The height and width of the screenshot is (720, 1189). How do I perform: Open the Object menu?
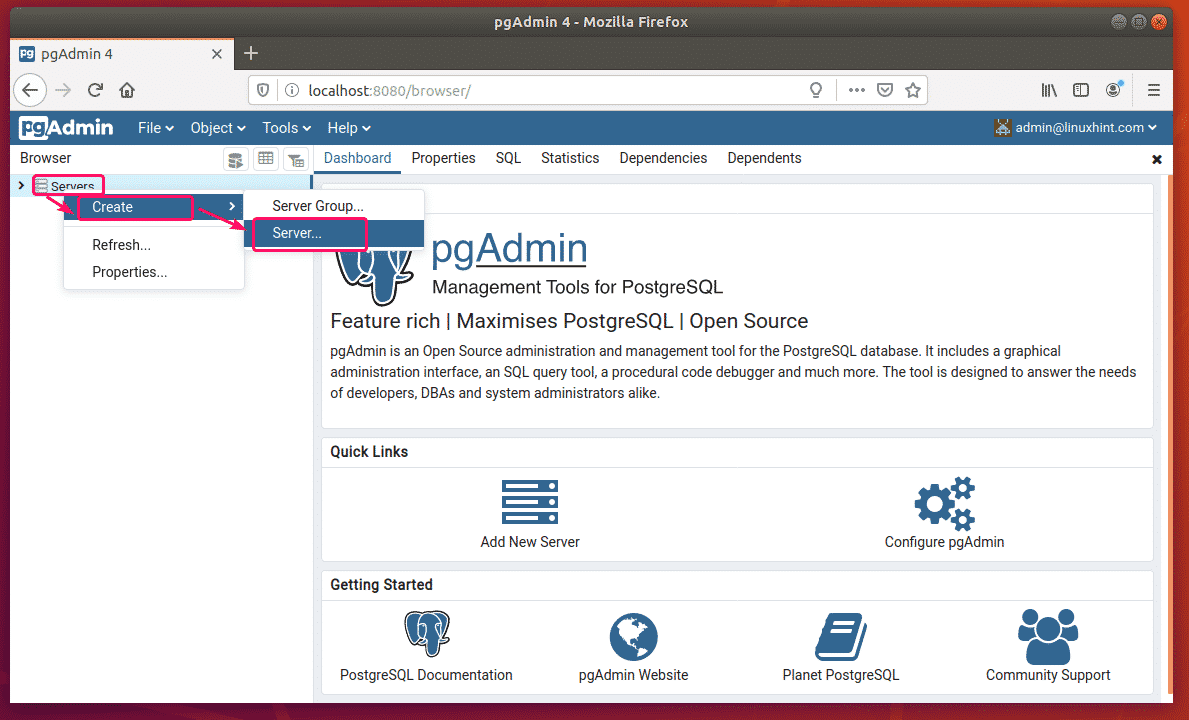218,128
